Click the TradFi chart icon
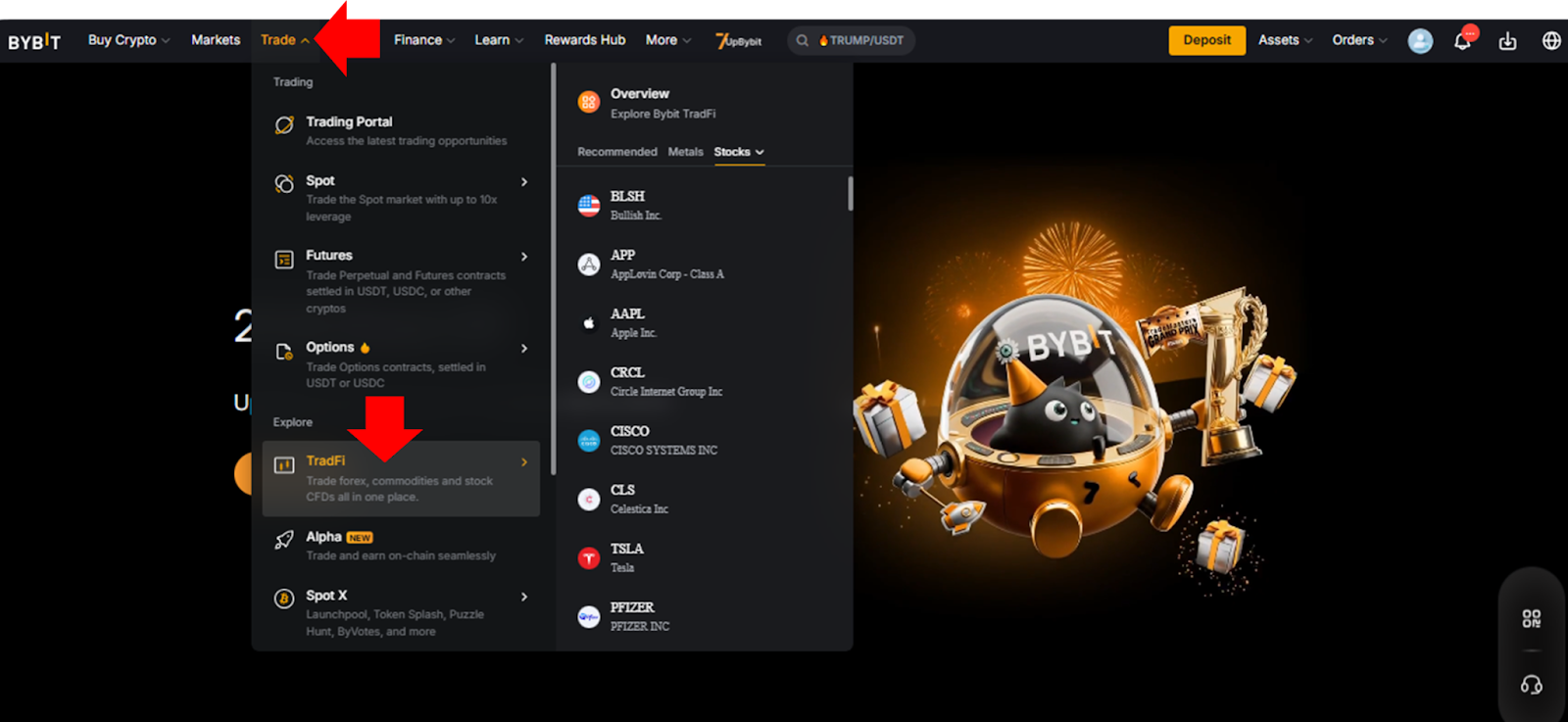Viewport: 1568px width, 722px height. tap(284, 464)
